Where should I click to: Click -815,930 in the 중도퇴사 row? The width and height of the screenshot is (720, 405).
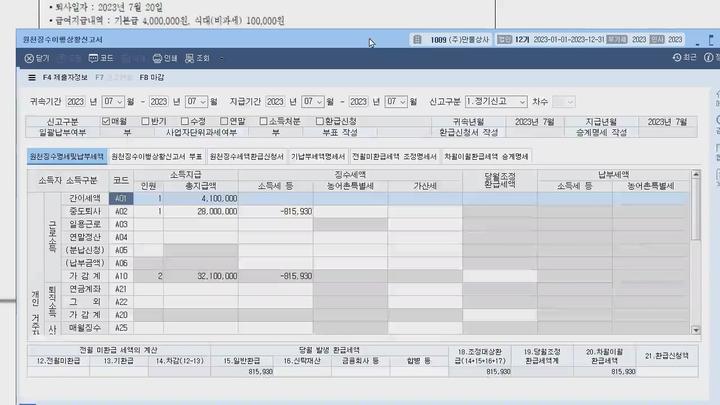(x=276, y=211)
